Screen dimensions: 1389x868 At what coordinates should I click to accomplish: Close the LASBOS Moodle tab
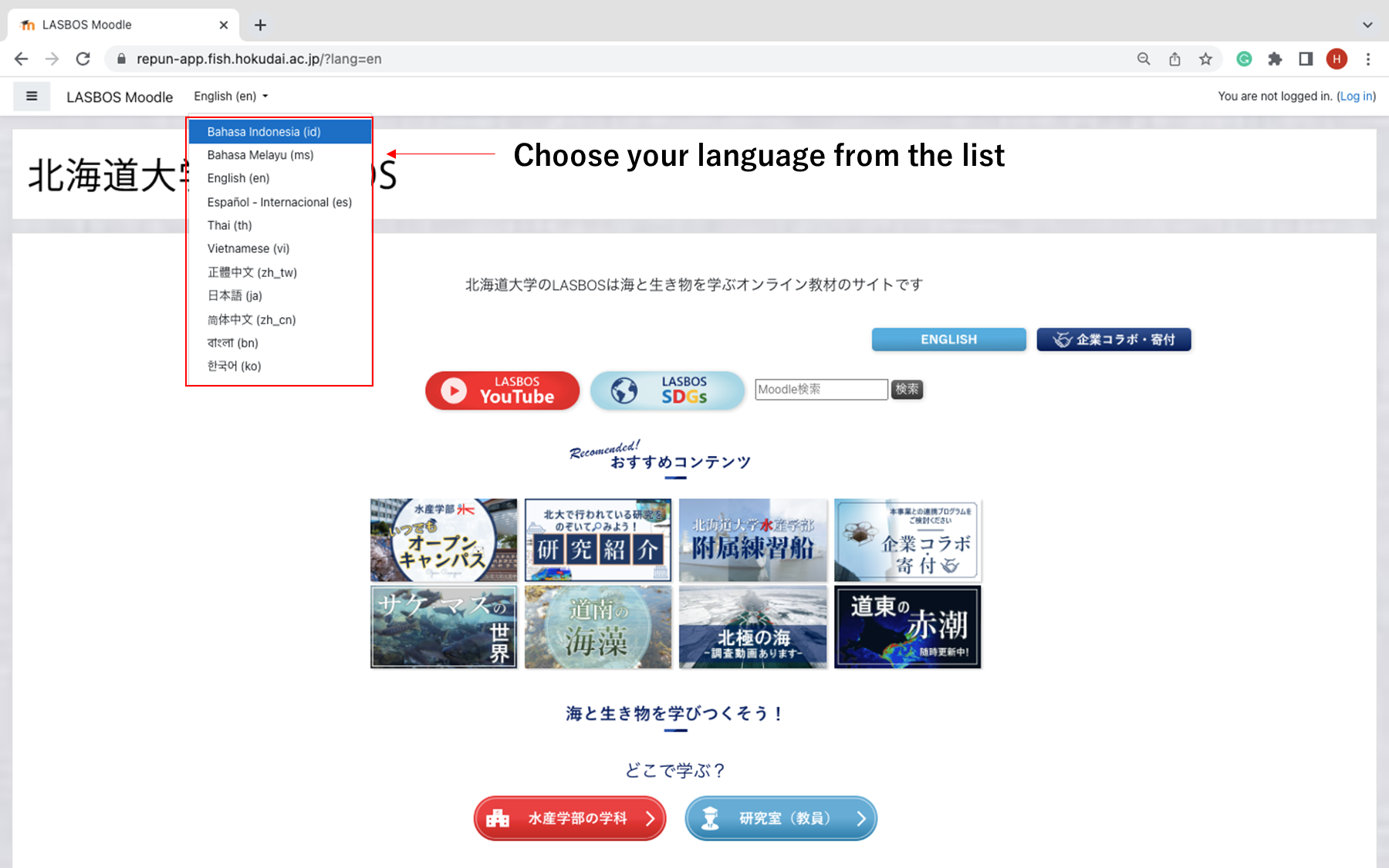coord(224,25)
